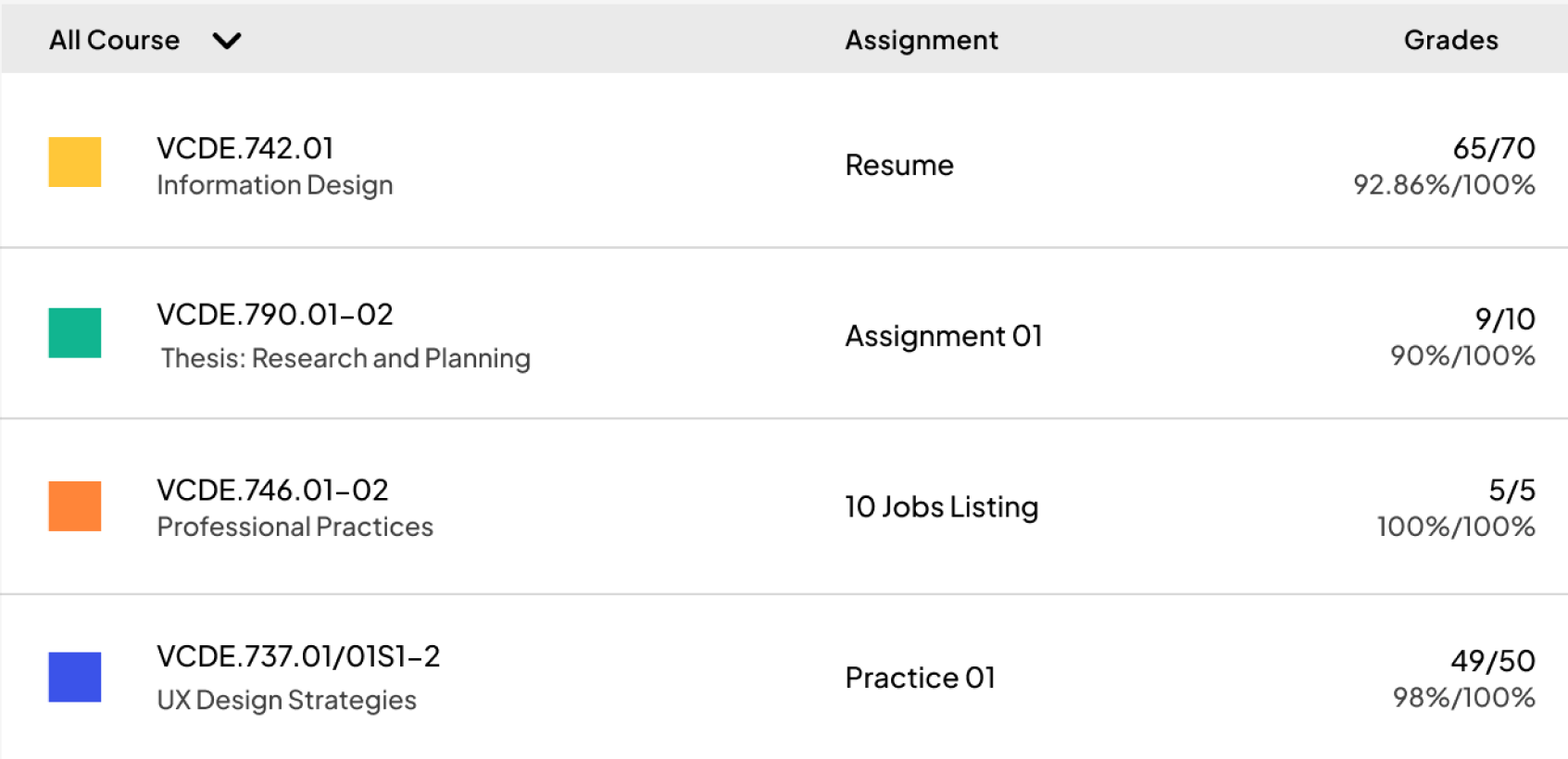Image resolution: width=1568 pixels, height=759 pixels.
Task: Open course VCDE.746.01-02
Action: click(x=272, y=490)
